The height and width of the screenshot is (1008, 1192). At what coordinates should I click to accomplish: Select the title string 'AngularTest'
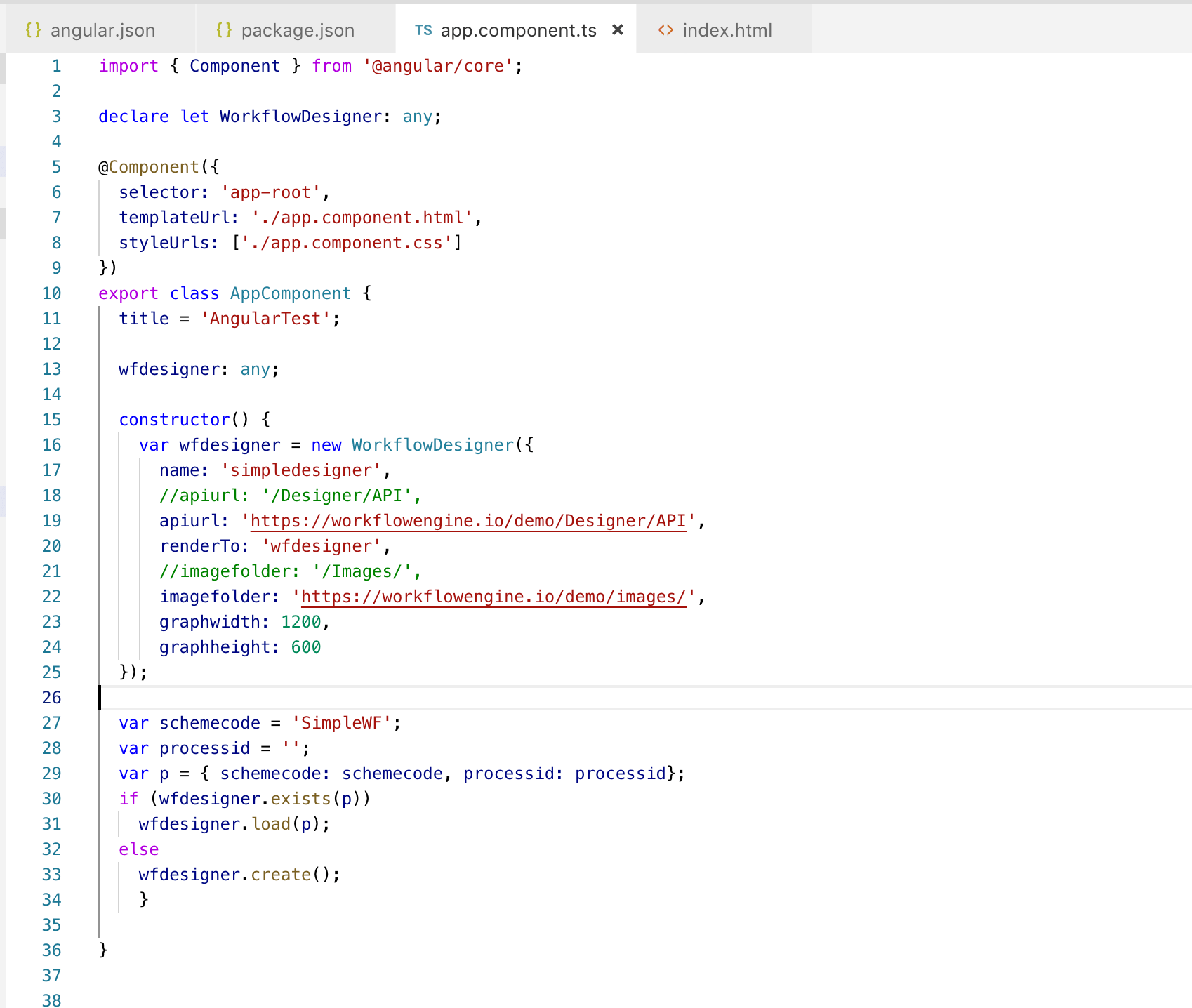(267, 318)
